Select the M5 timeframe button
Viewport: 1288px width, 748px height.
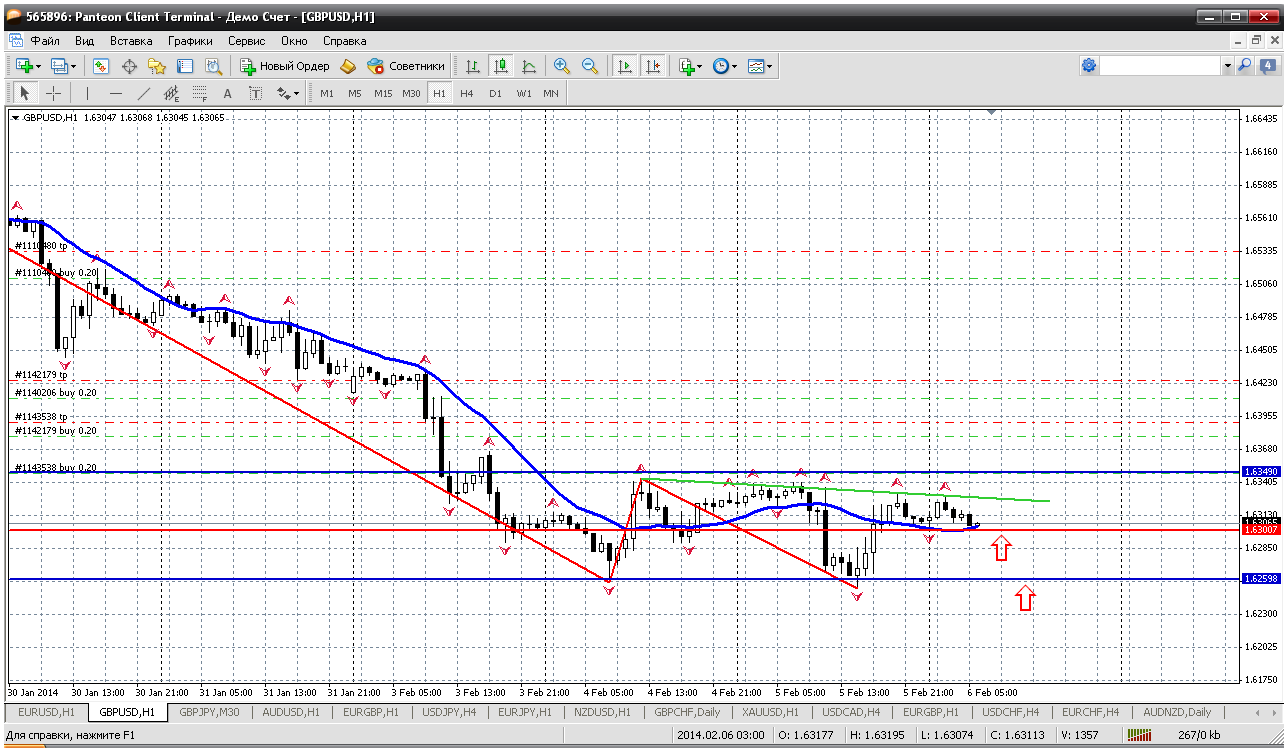pos(355,93)
